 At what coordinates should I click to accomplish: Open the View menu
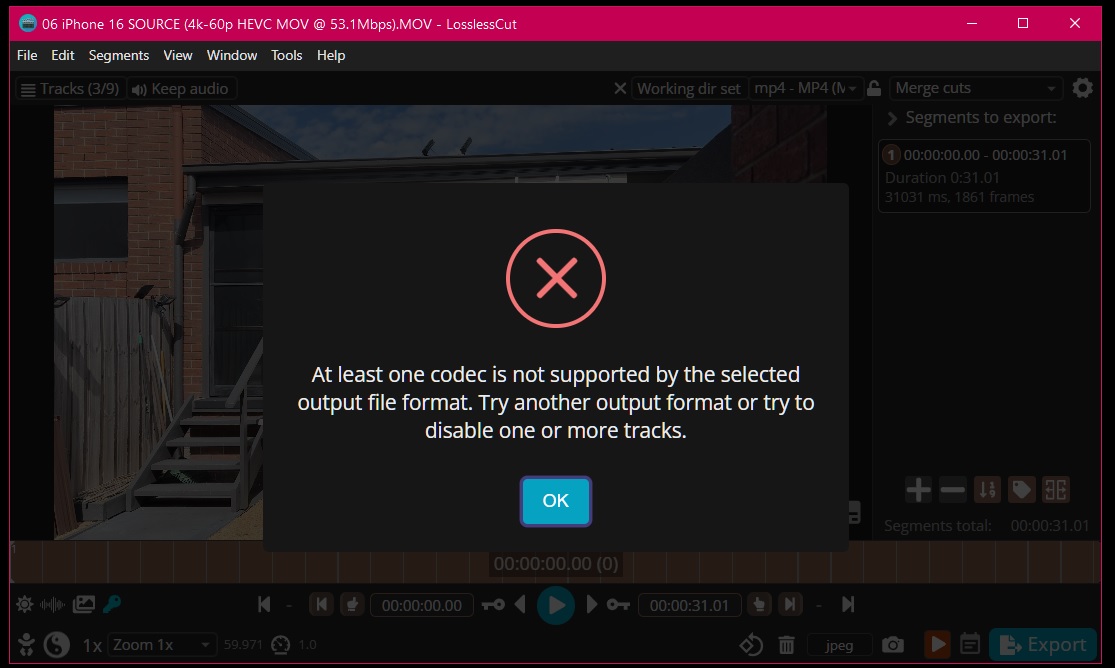178,55
